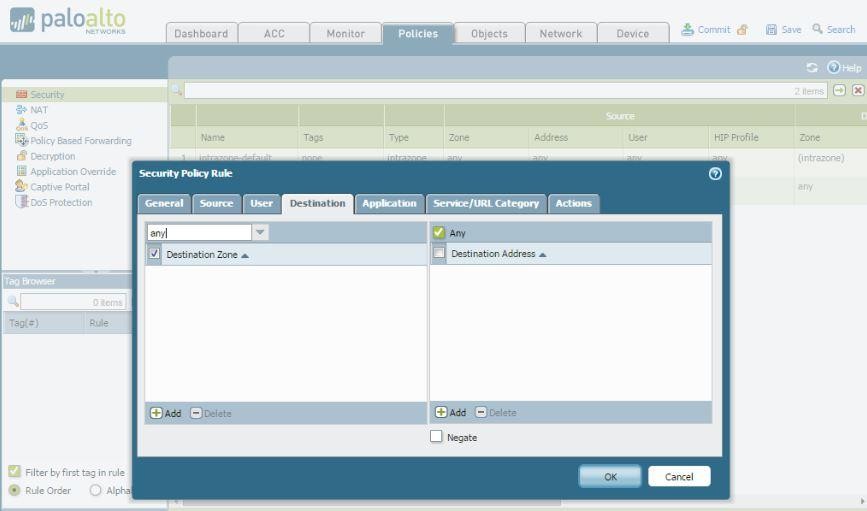Screen dimensions: 867x511
Task: Add a destination address entry
Action: (450, 413)
